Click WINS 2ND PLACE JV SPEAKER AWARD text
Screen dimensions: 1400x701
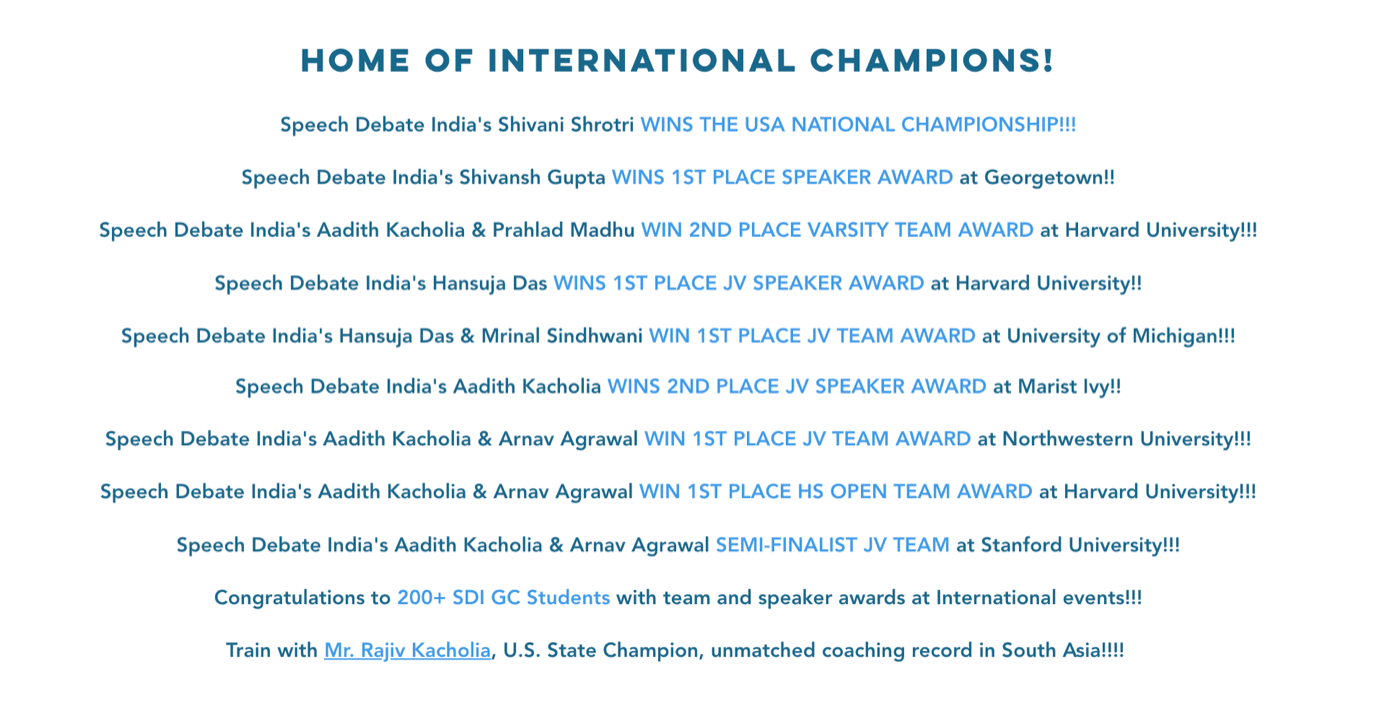click(x=797, y=387)
